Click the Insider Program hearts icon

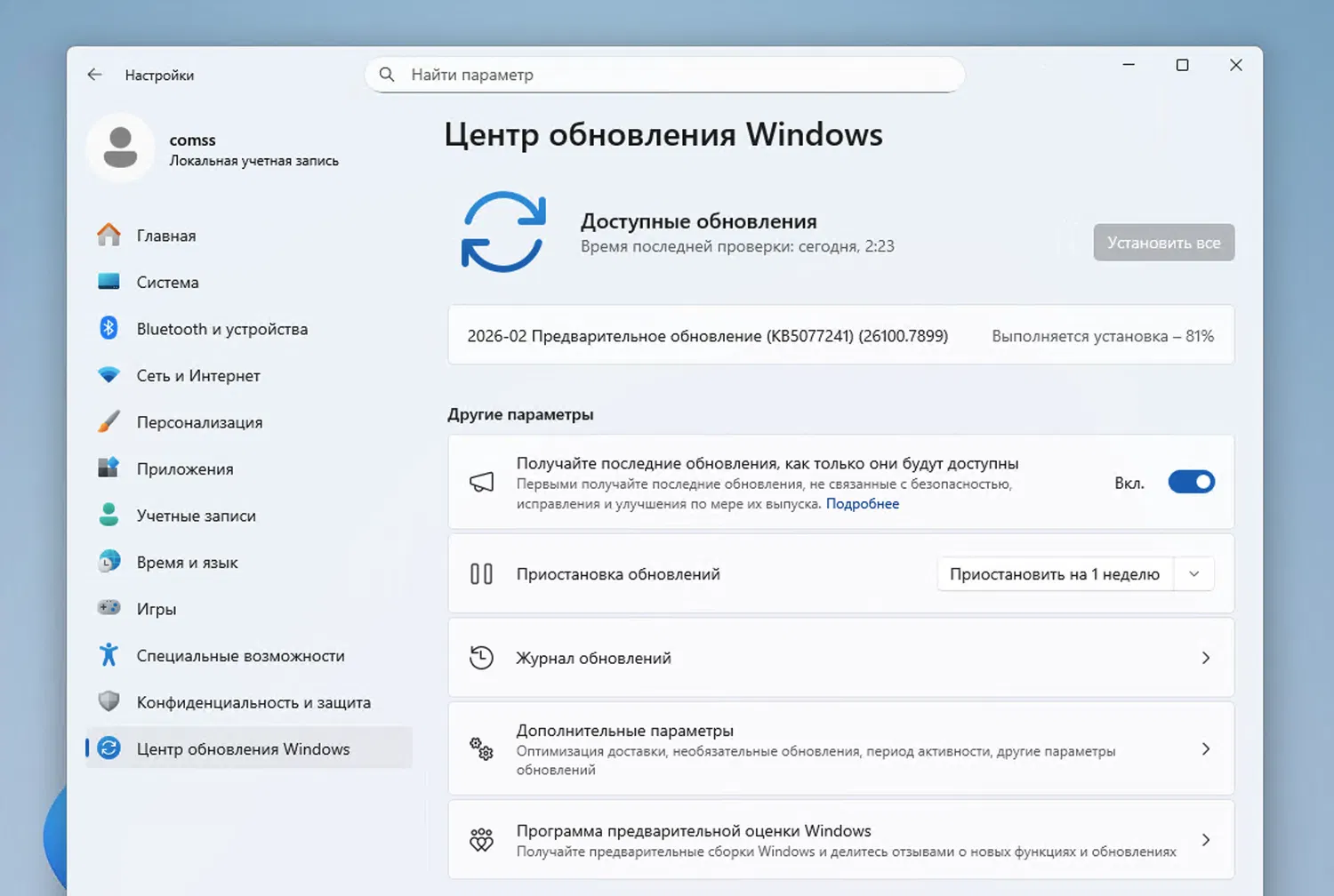click(x=481, y=840)
